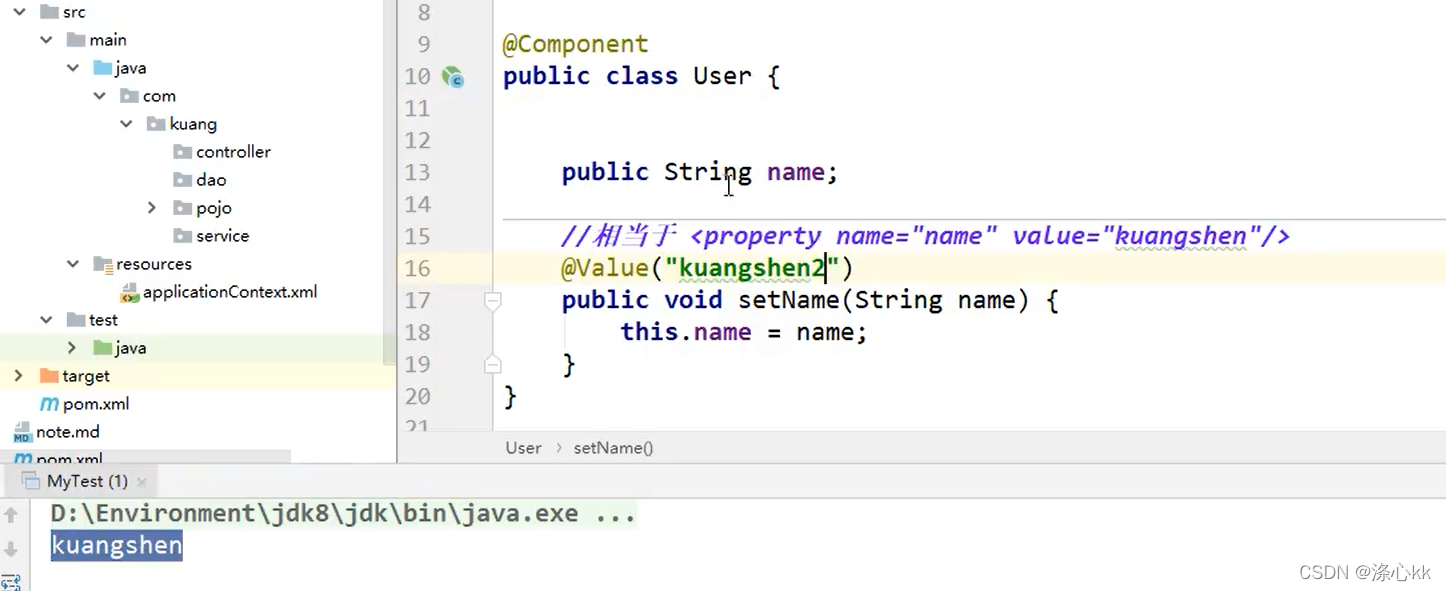Expand the pojo package chevron
This screenshot has width=1446, height=591.
tap(152, 208)
